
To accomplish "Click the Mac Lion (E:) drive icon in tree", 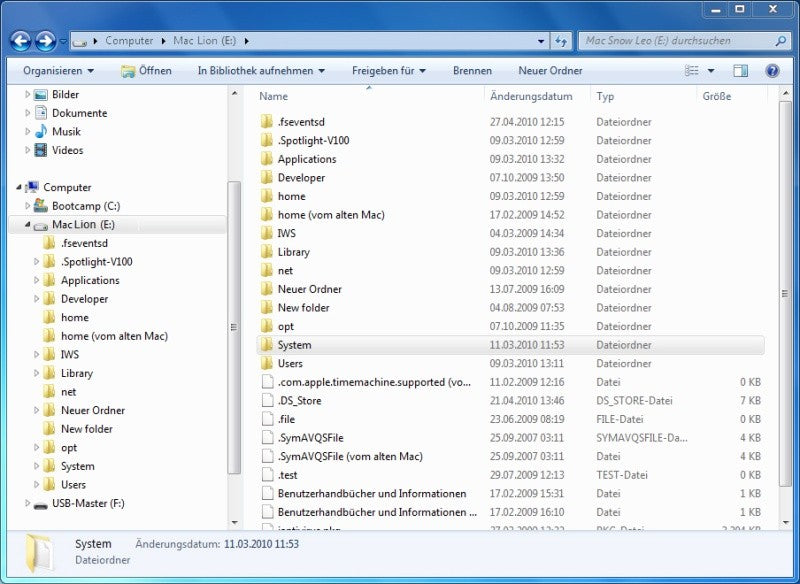I will [41, 225].
